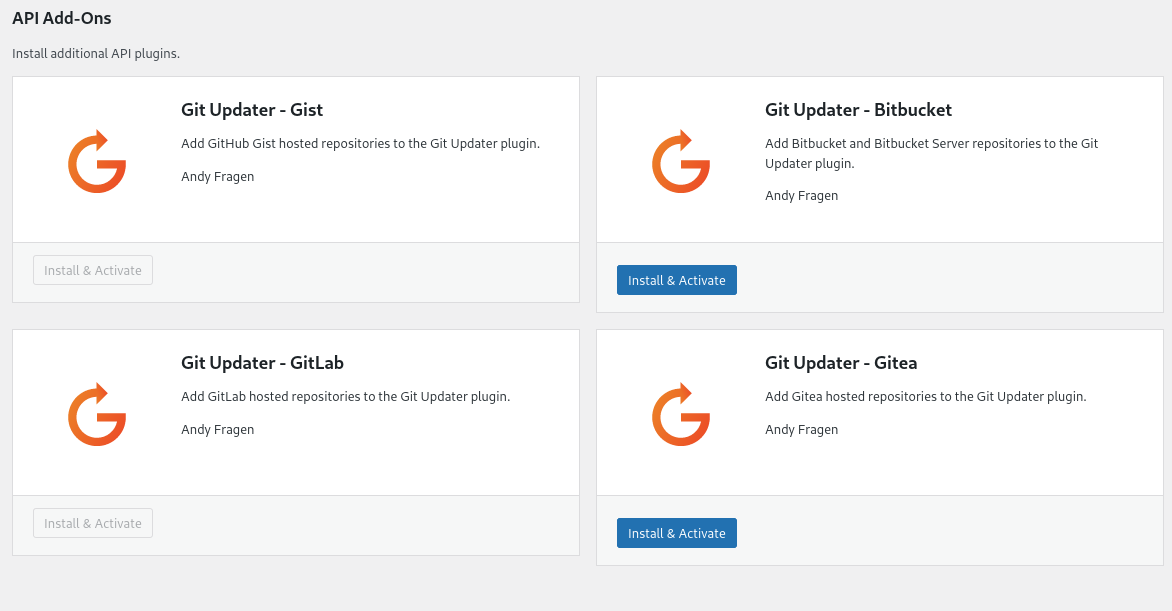The width and height of the screenshot is (1172, 611).
Task: Click the disabled Gist Install & Activate button
Action: [92, 269]
